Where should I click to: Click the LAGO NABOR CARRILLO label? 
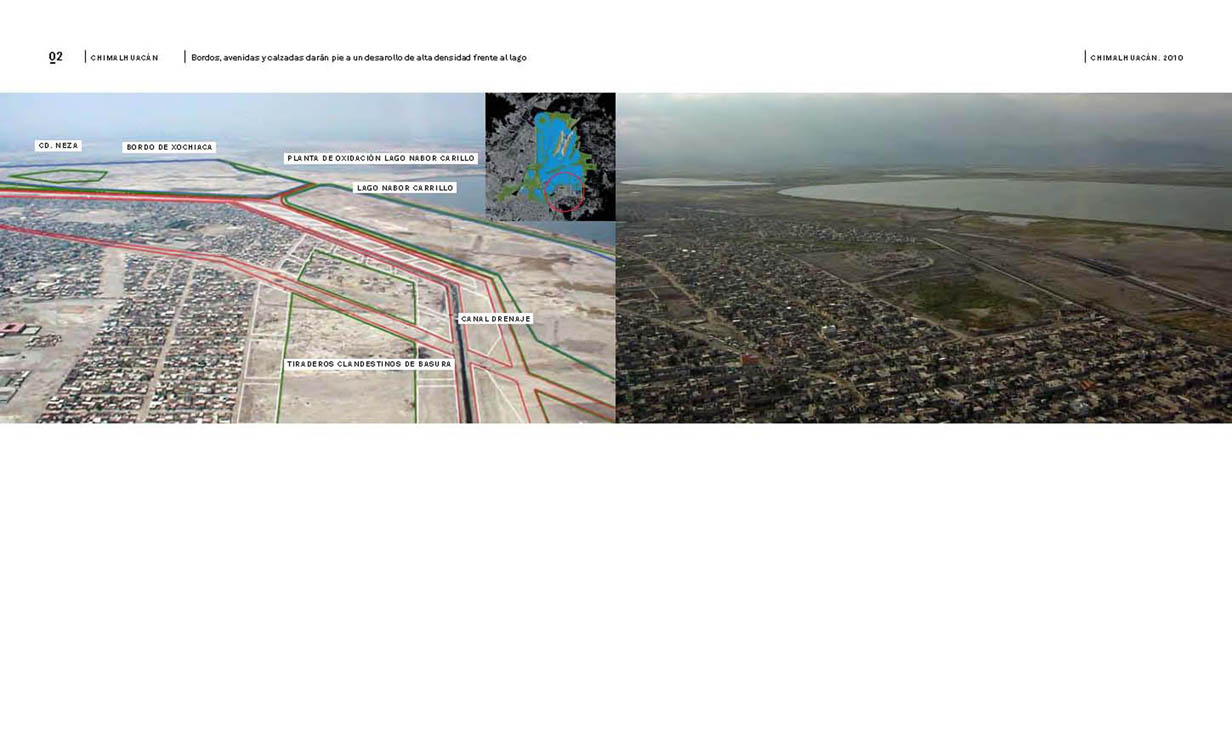405,188
